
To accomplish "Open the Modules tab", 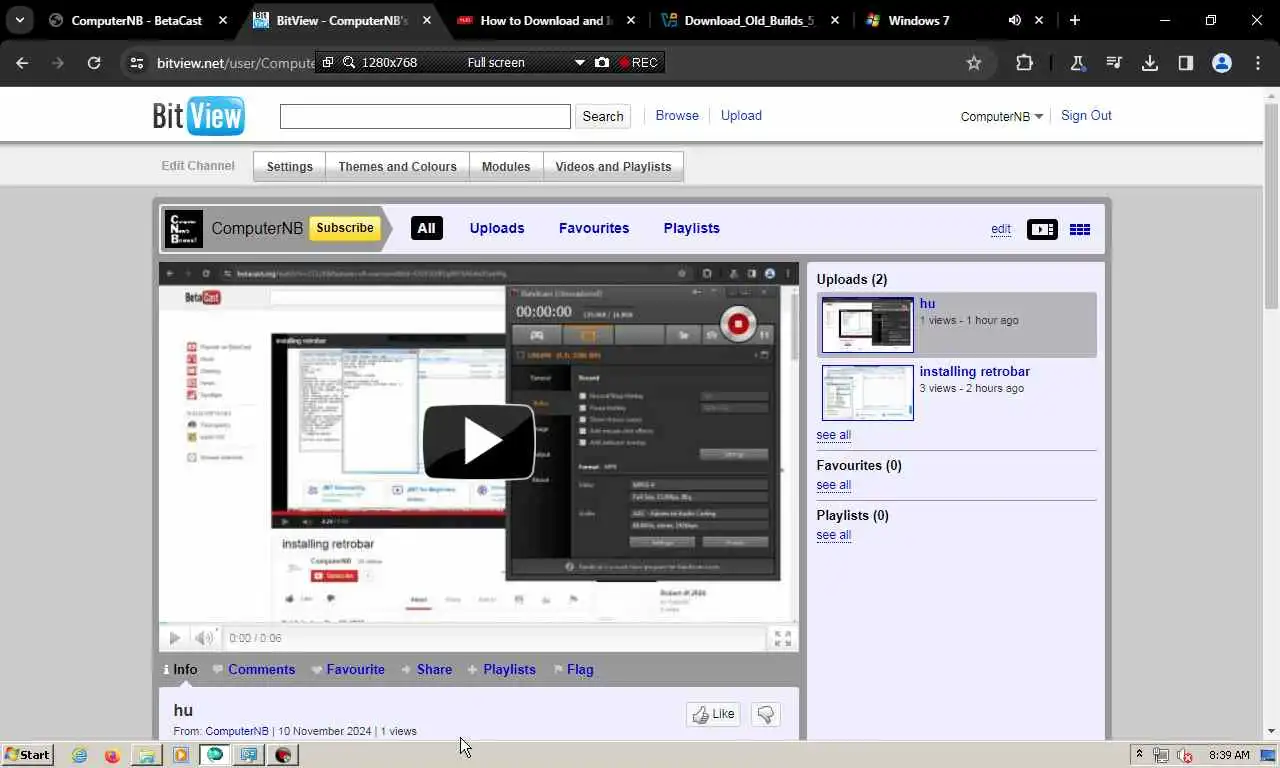I will (x=506, y=167).
